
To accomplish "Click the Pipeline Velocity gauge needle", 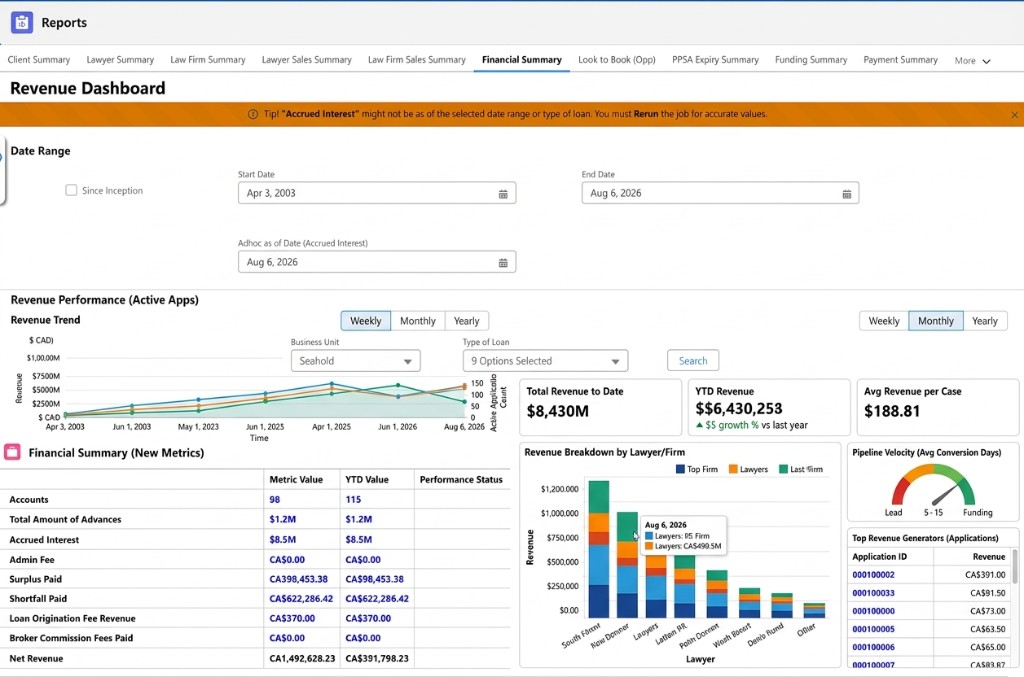I will pyautogui.click(x=945, y=494).
